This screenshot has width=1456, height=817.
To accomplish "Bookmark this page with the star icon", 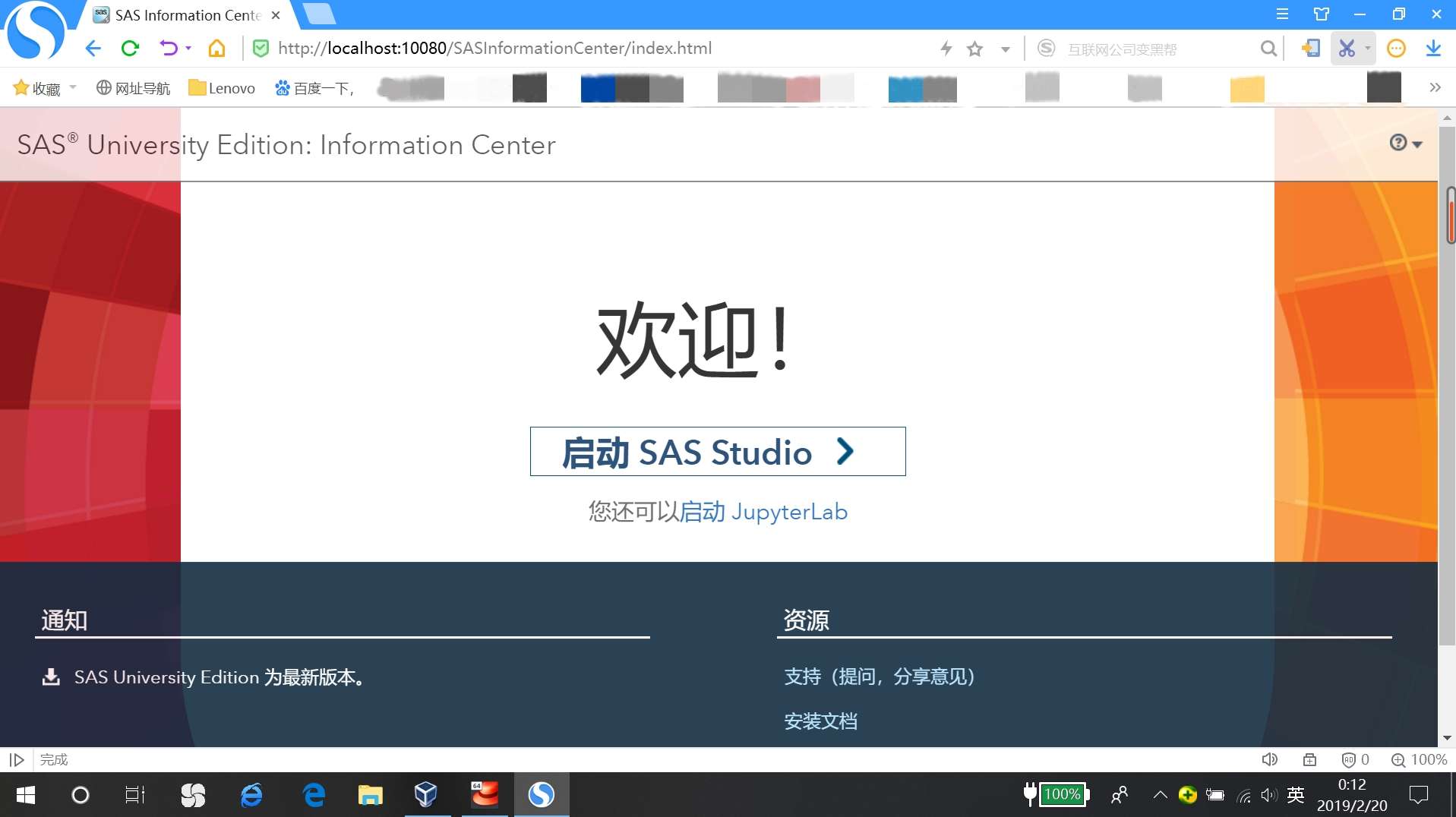I will (975, 49).
